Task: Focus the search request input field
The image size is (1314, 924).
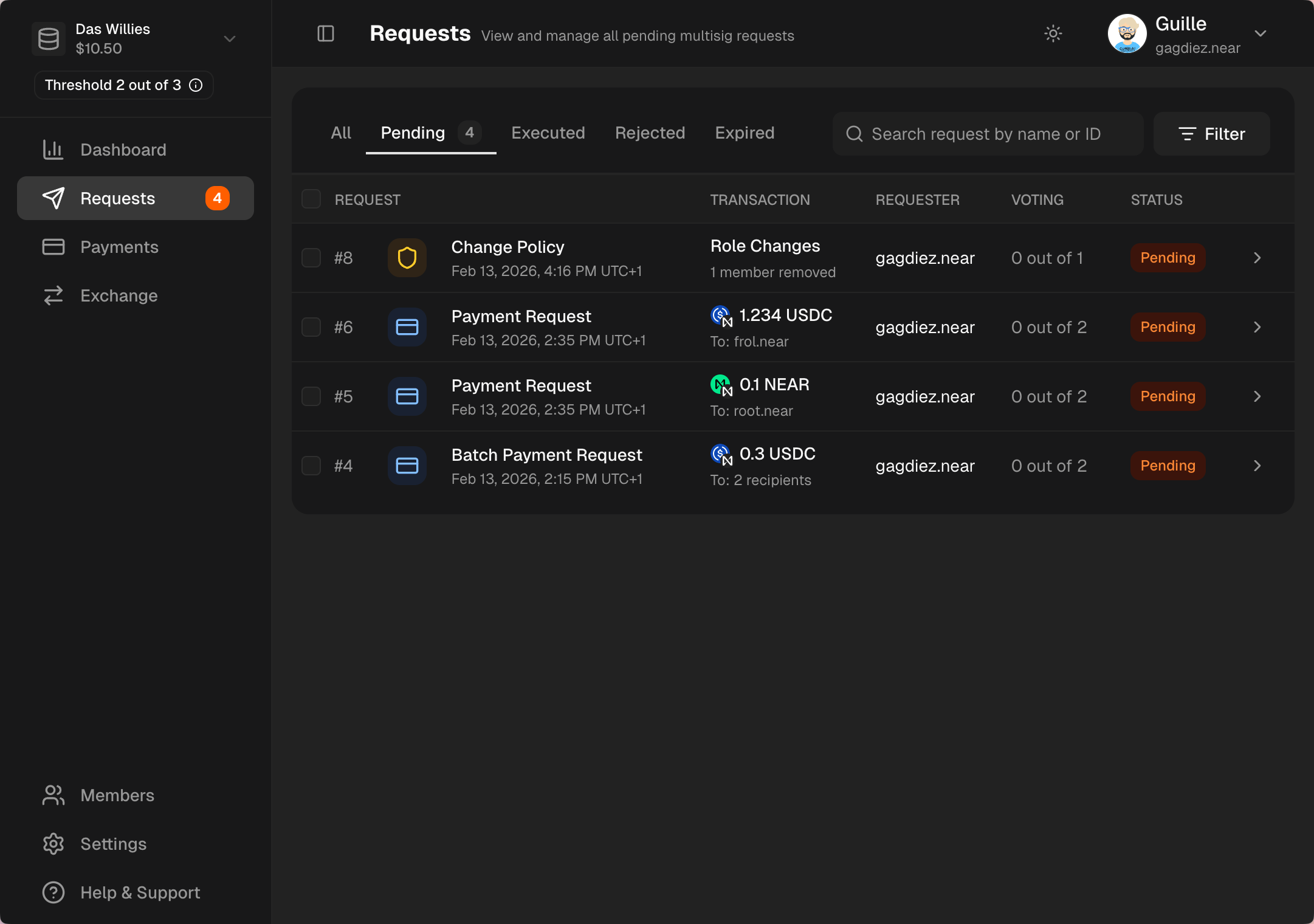Action: pos(997,134)
